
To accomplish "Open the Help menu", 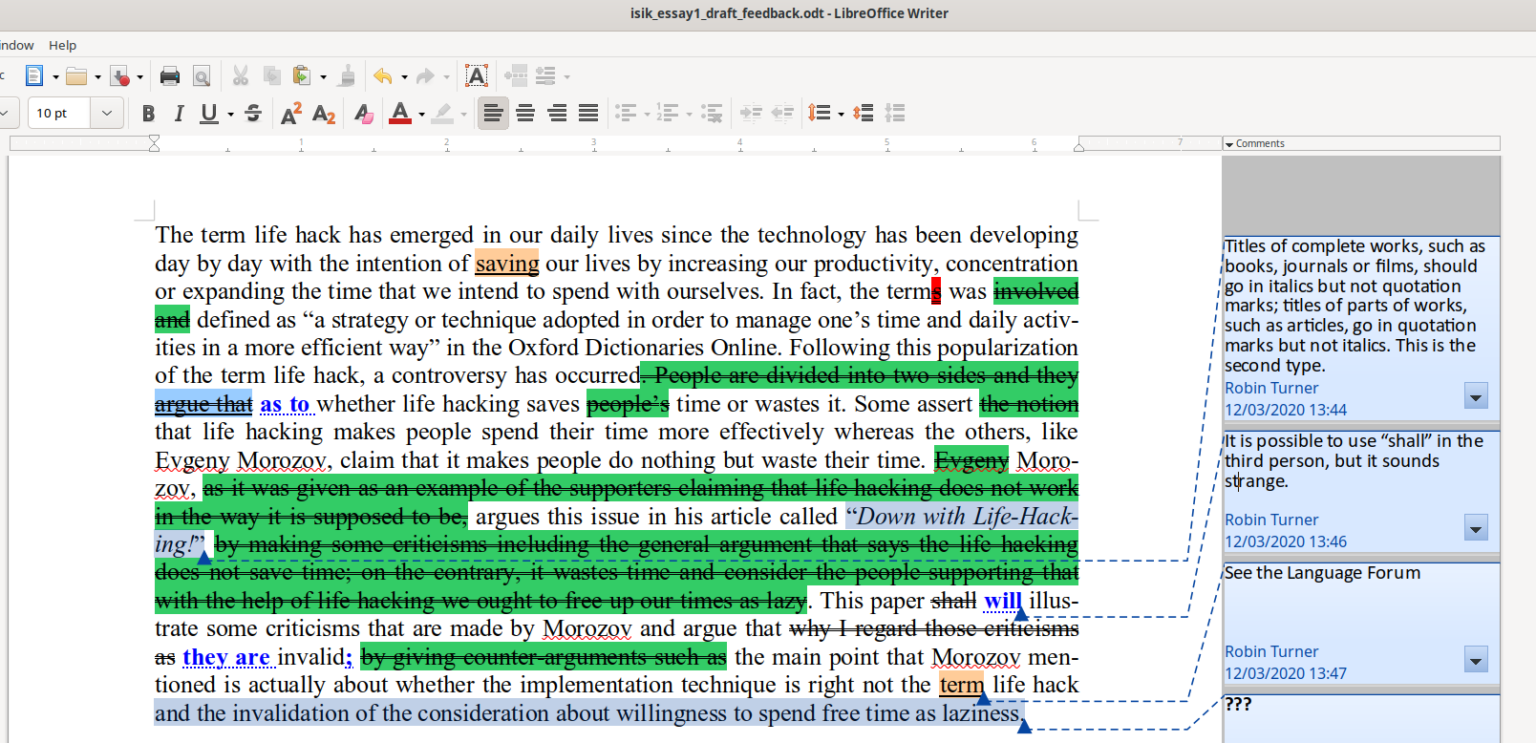I will [x=62, y=45].
